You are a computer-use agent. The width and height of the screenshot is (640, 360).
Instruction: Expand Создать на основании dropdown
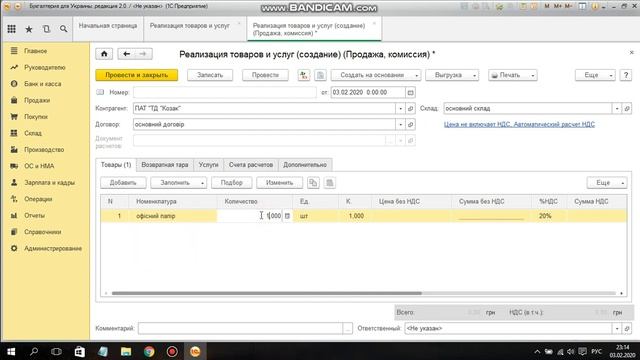(x=376, y=75)
